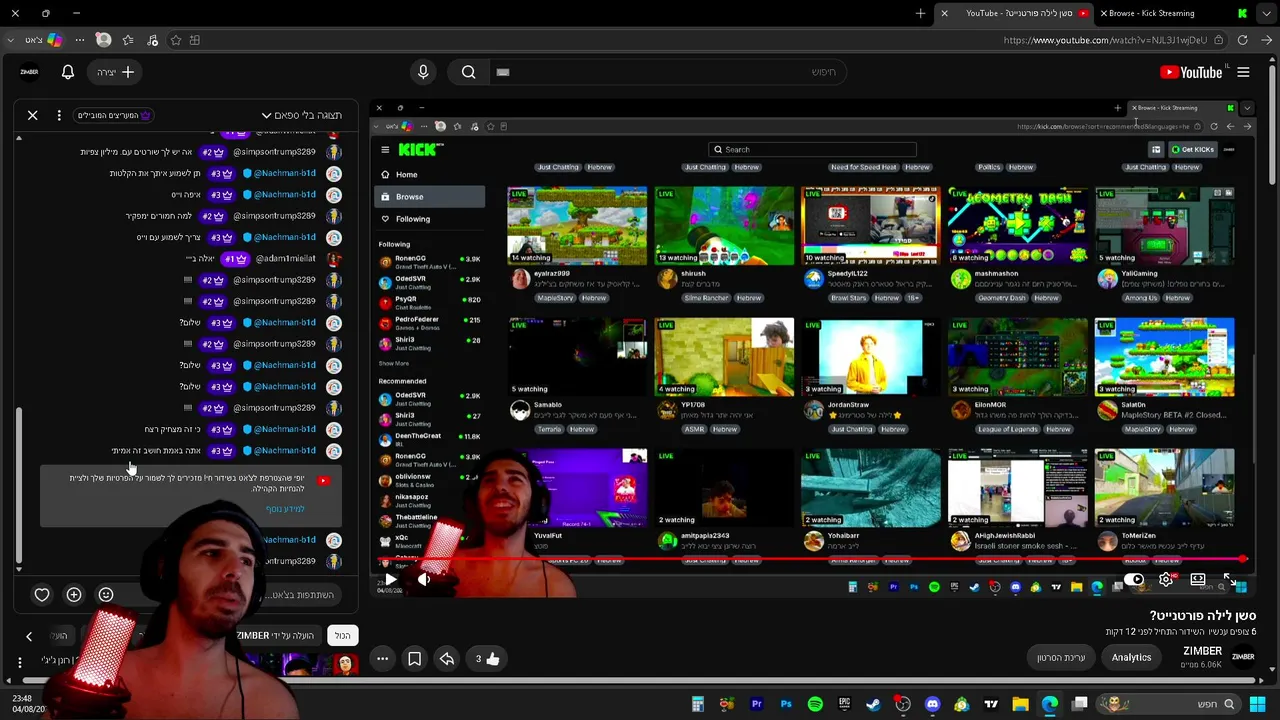This screenshot has height=720, width=1280.
Task: Like the video with thumbs-up button
Action: (487, 659)
